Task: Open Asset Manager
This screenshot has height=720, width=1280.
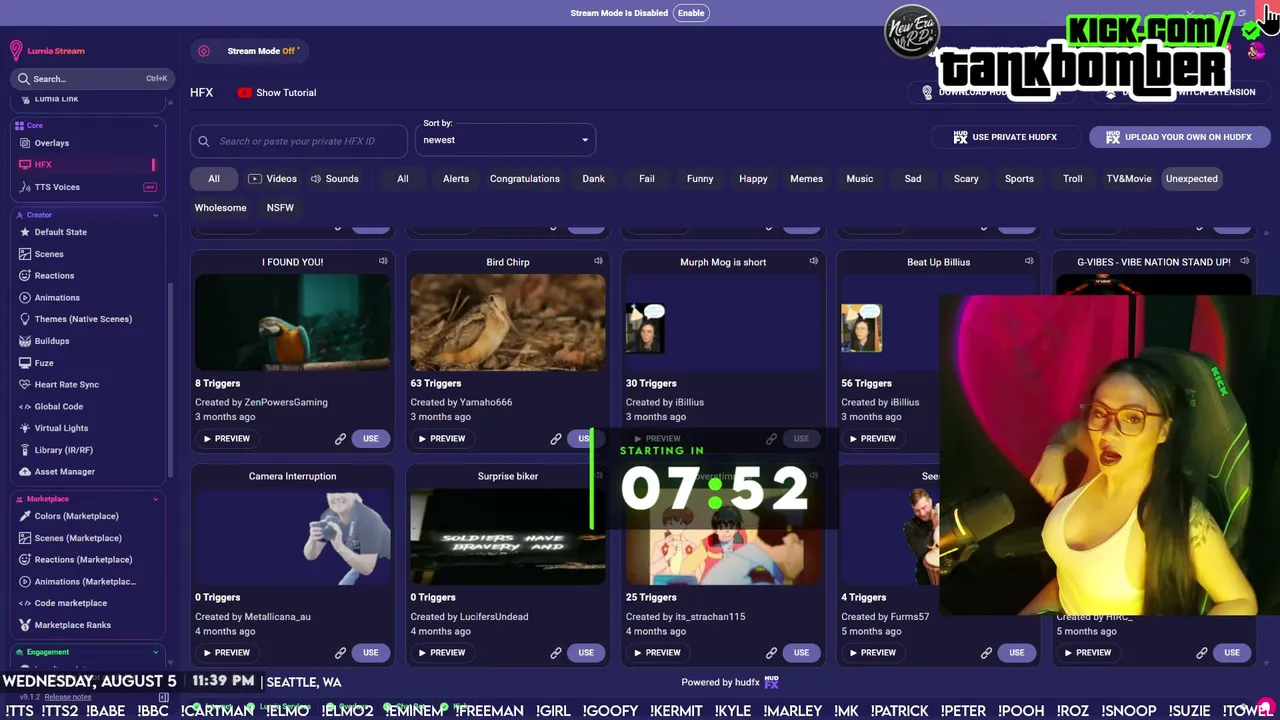Action: click(x=64, y=472)
